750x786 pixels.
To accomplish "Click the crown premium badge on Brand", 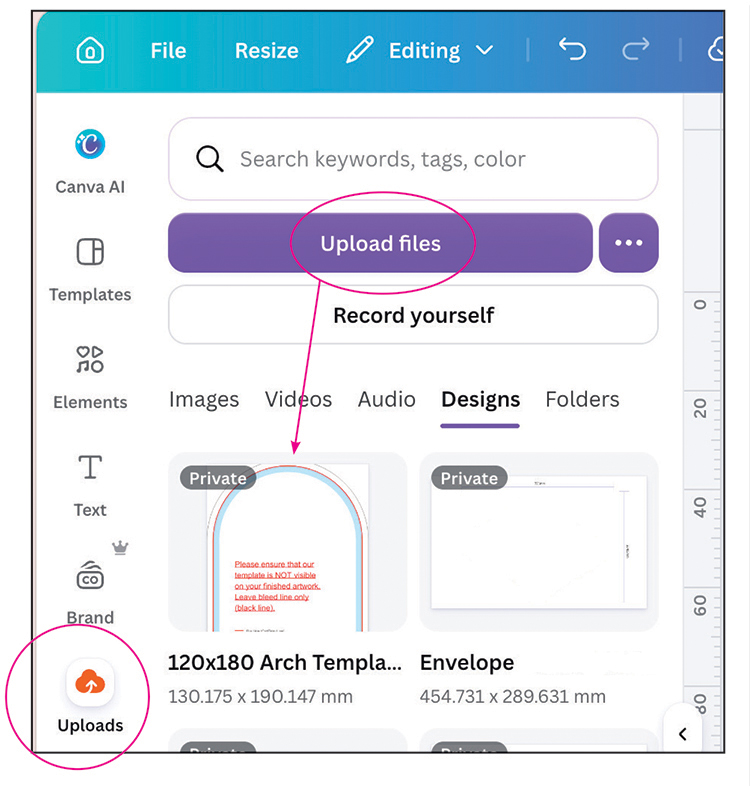I will click(x=120, y=547).
